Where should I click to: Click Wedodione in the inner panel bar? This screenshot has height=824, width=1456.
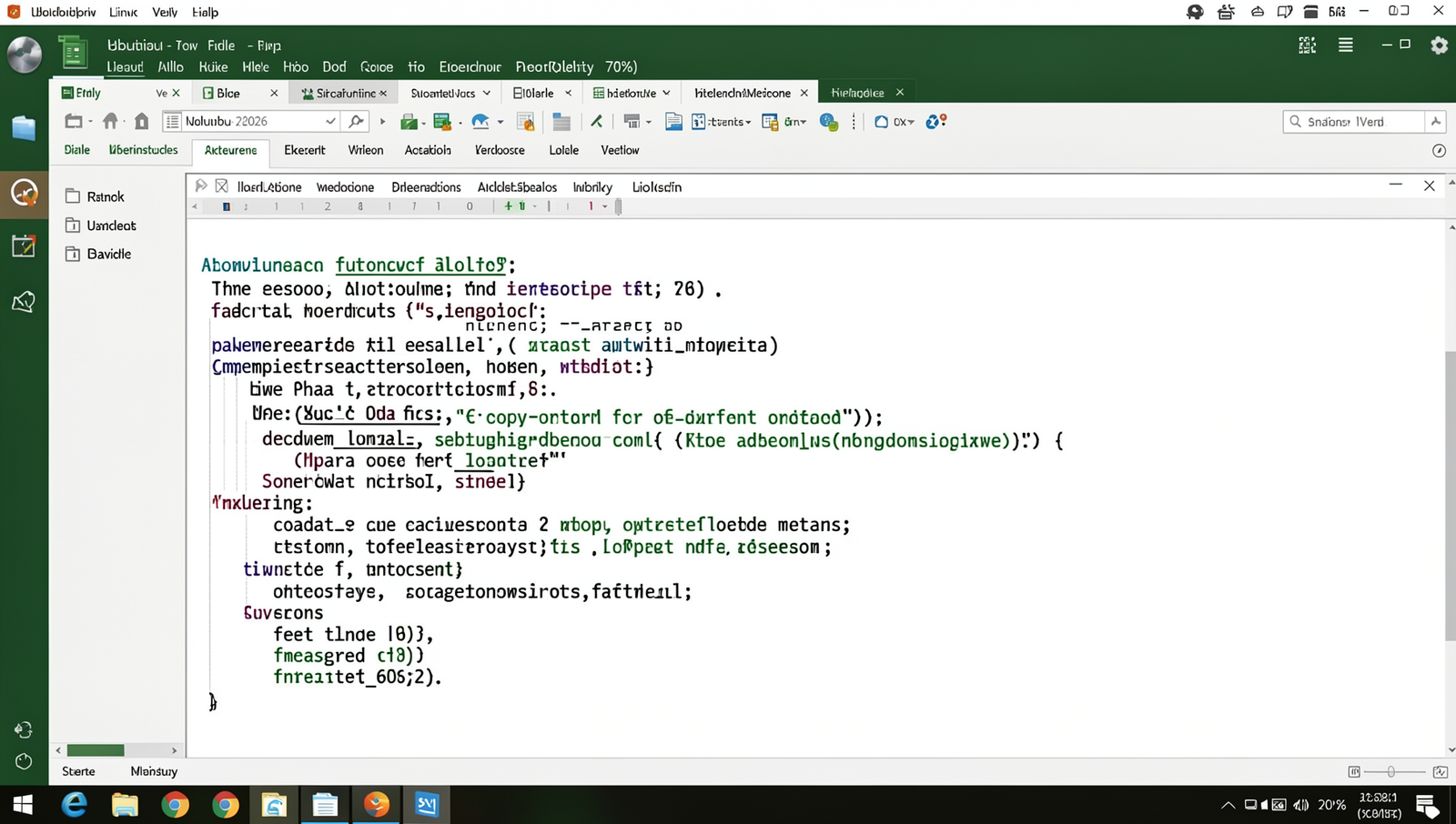point(345,186)
